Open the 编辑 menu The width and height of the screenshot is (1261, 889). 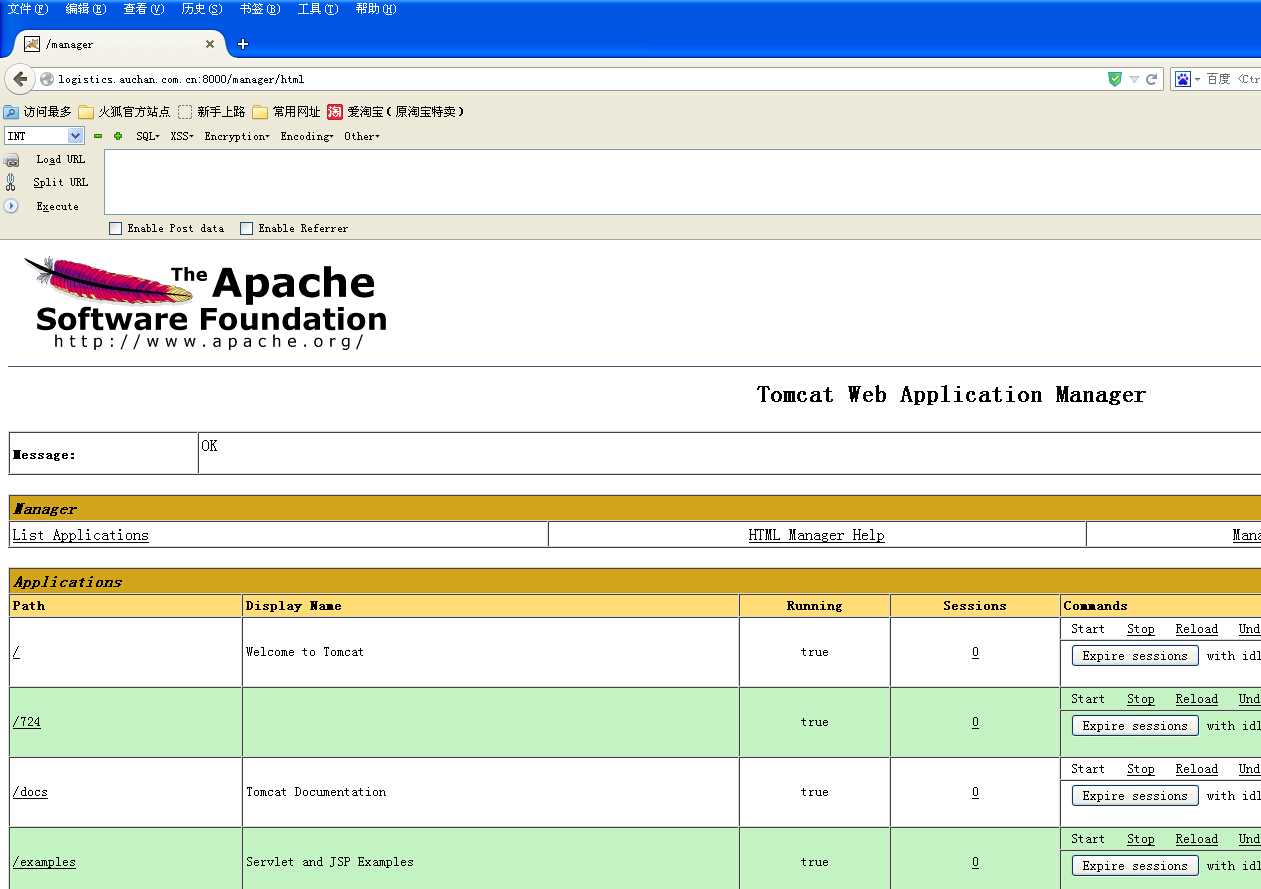(86, 9)
